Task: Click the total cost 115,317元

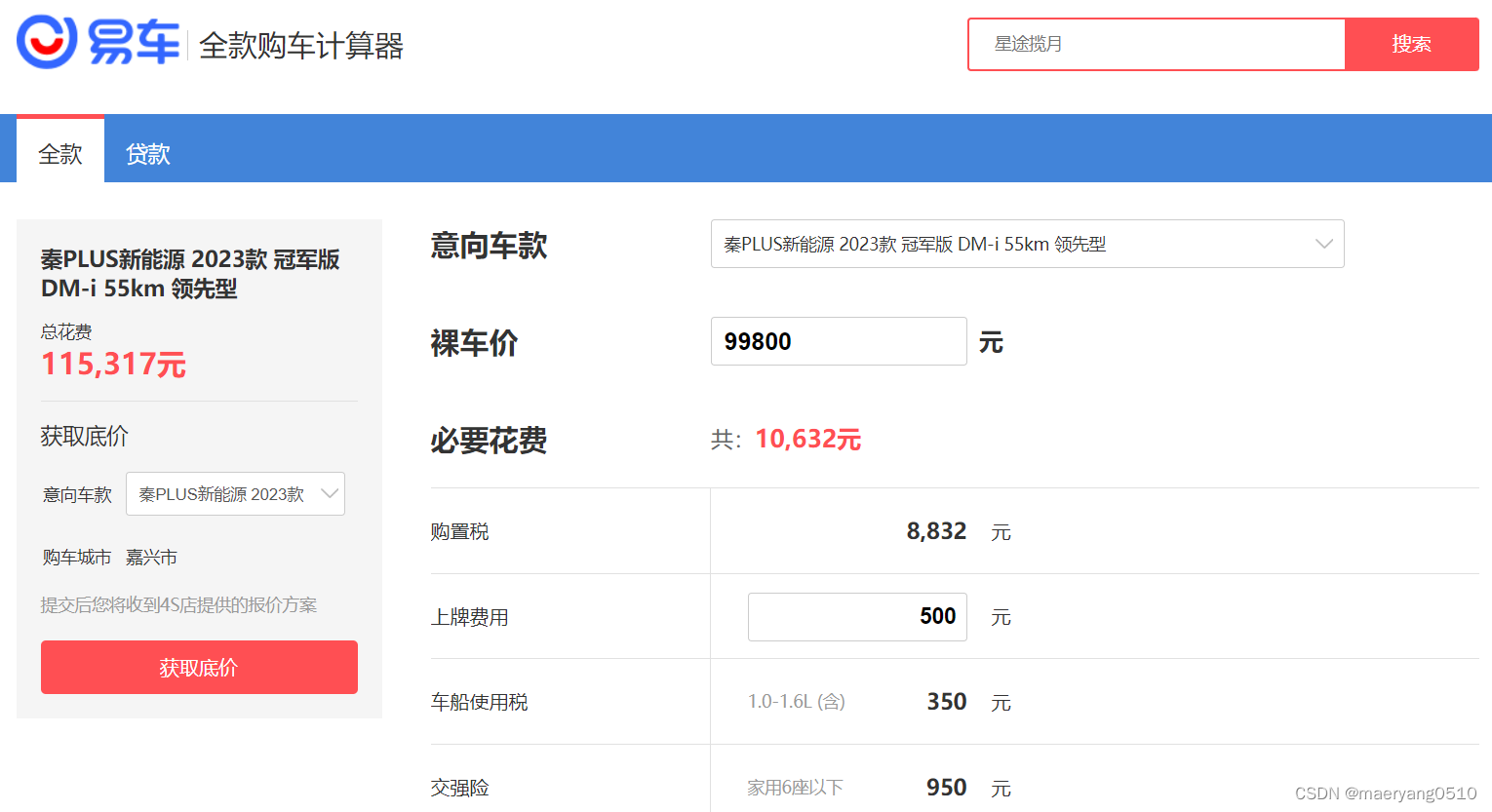Action: click(x=113, y=365)
